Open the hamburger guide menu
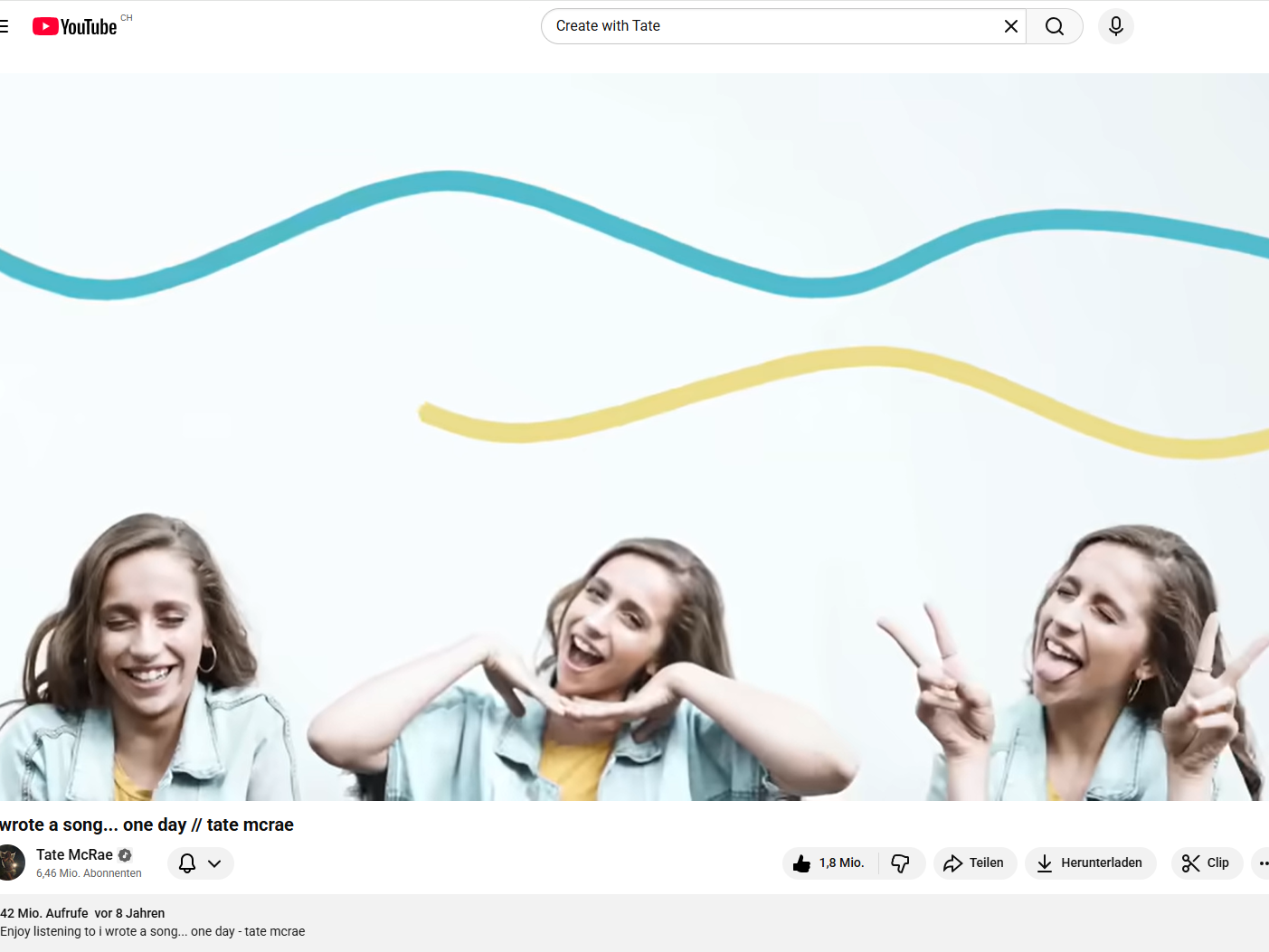 point(5,26)
